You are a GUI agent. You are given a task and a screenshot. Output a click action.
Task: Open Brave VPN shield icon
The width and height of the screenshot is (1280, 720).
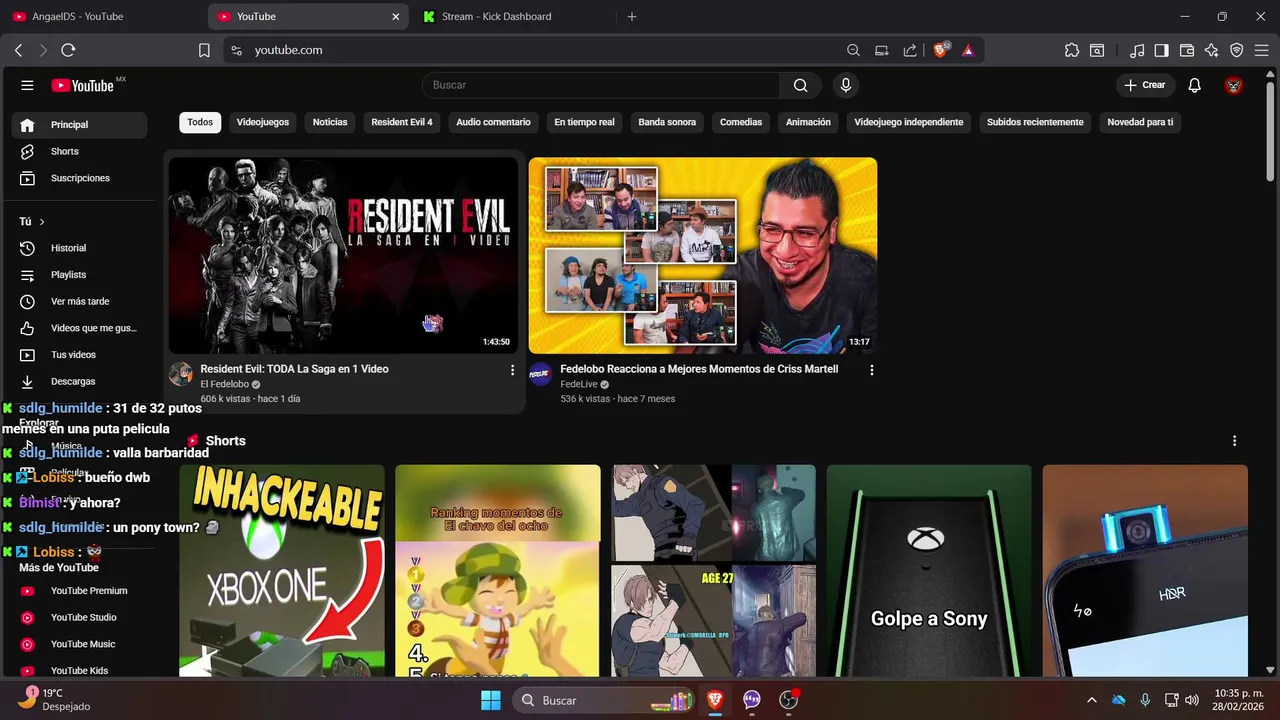point(1237,50)
